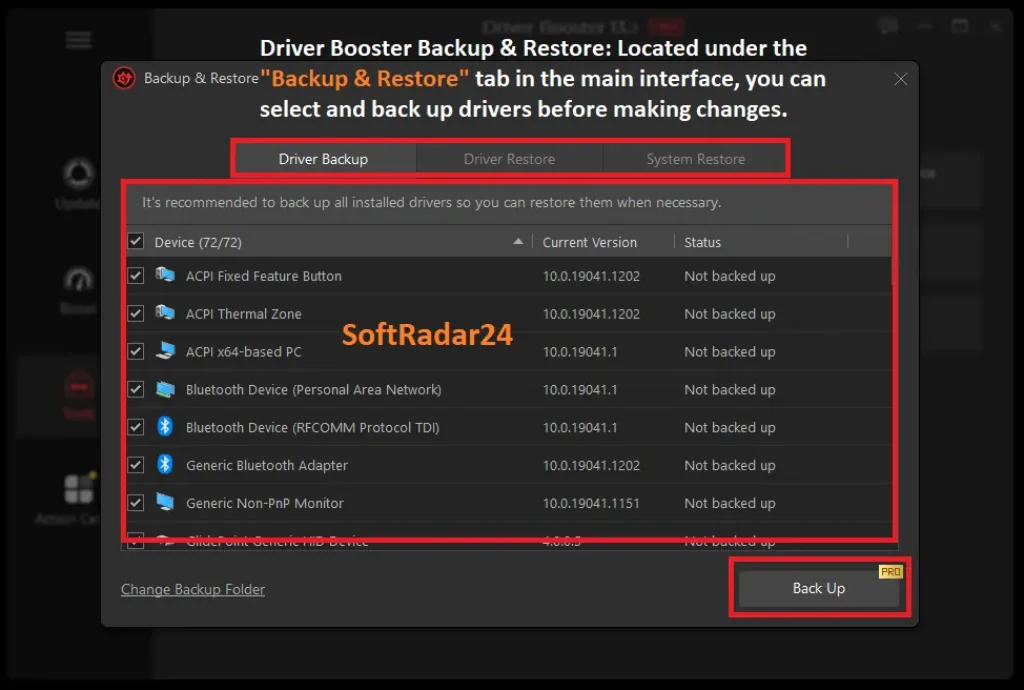Select the Generic Bluetooth Adapter device name

pyautogui.click(x=266, y=465)
